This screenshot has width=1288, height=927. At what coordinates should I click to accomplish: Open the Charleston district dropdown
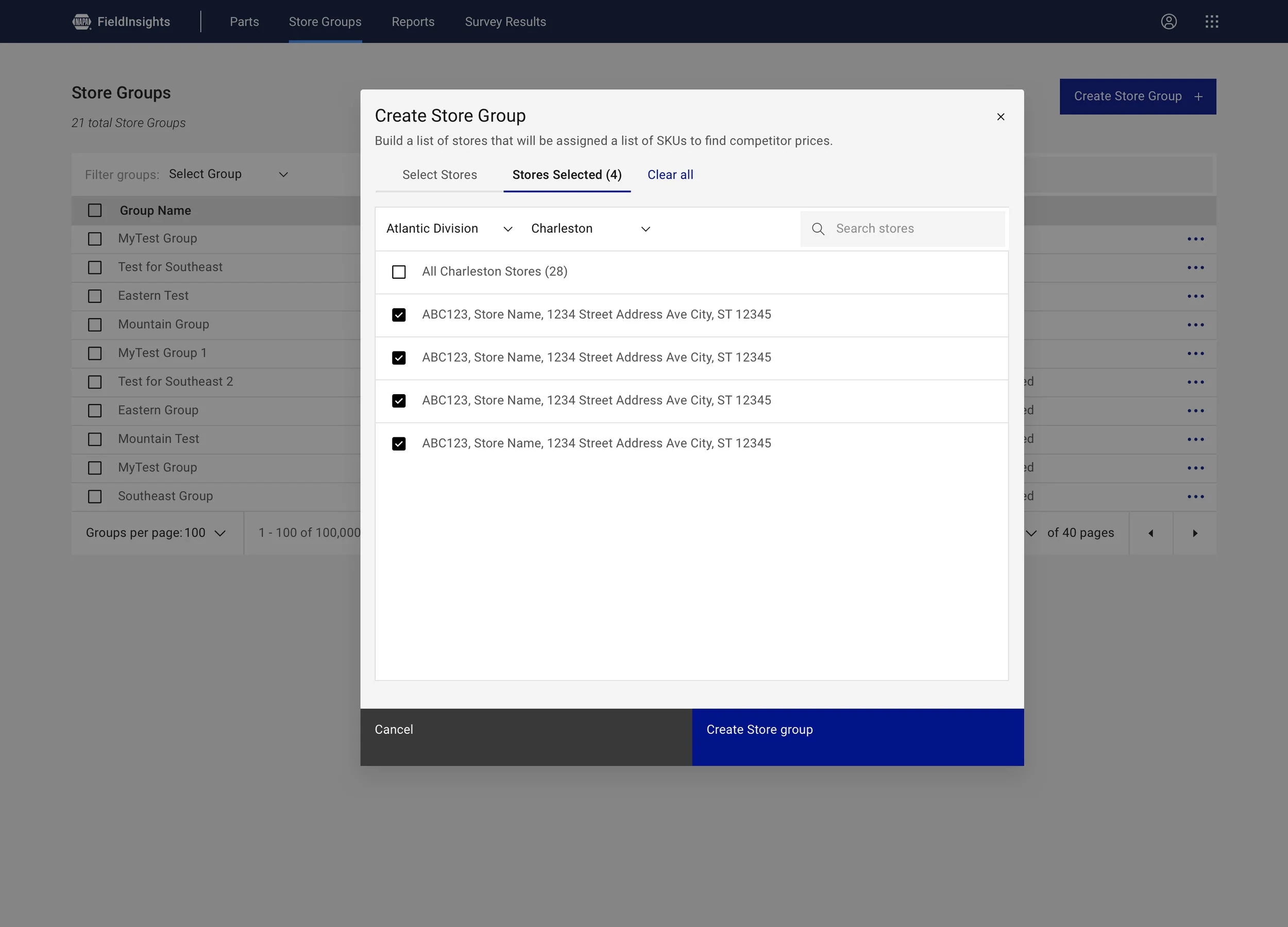pos(590,229)
